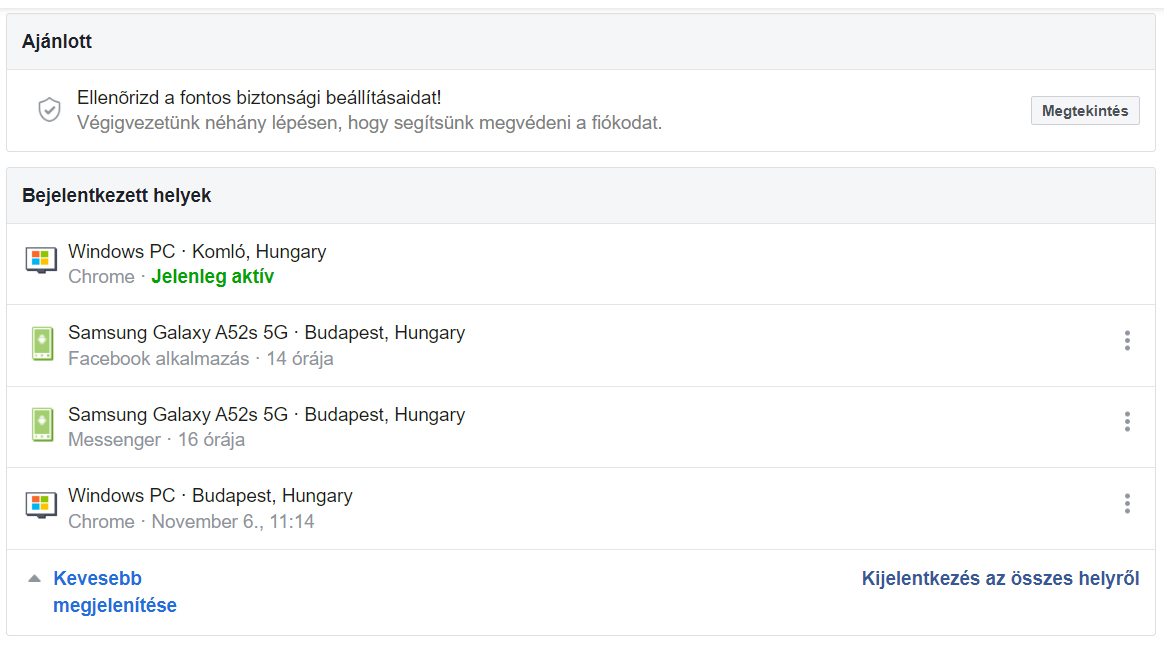This screenshot has height=645, width=1164.
Task: Click the collapse triangle arrow icon
Action: click(34, 578)
